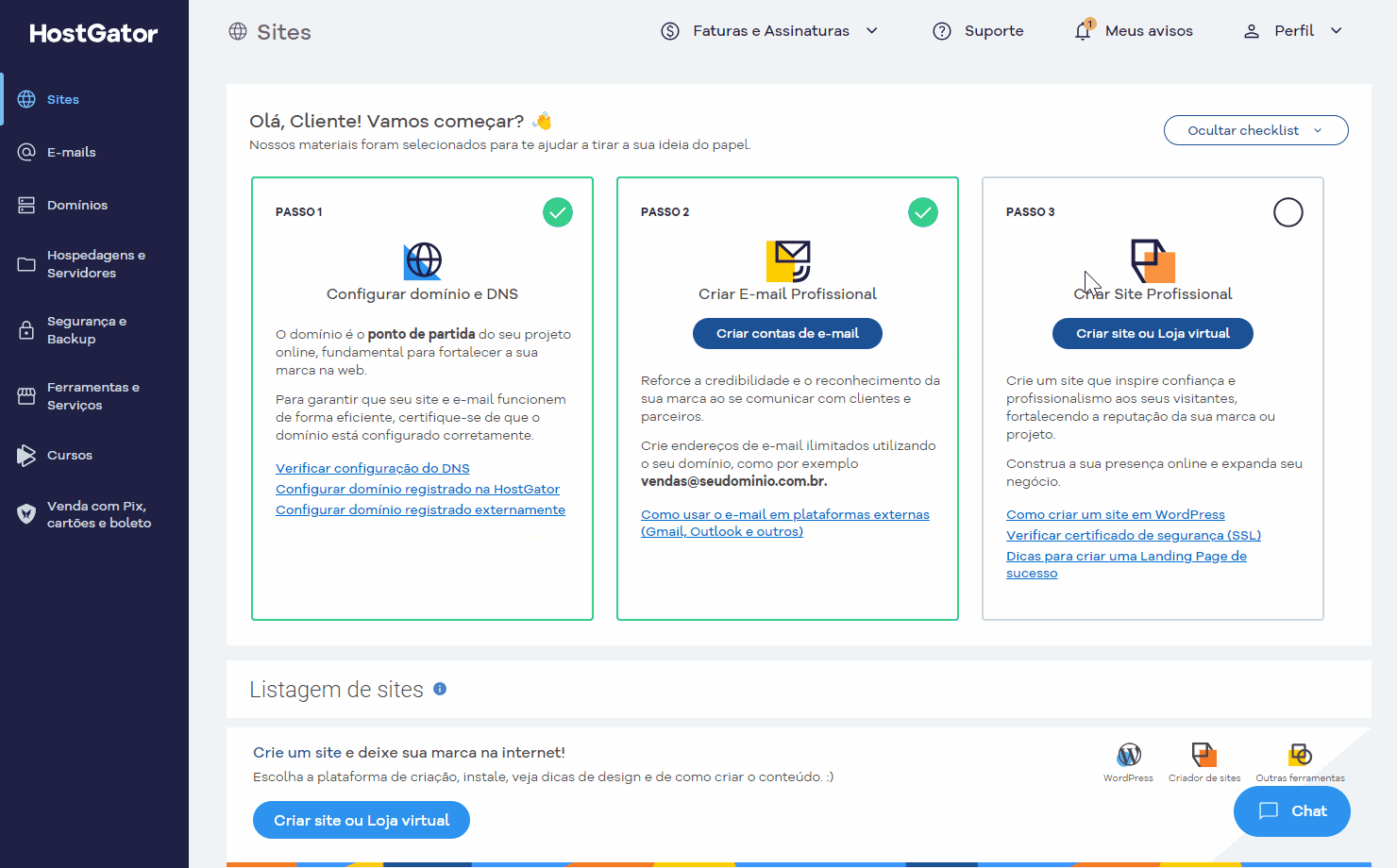Open Venda com Pix, cartões e boleto
The width and height of the screenshot is (1397, 868).
tap(94, 514)
